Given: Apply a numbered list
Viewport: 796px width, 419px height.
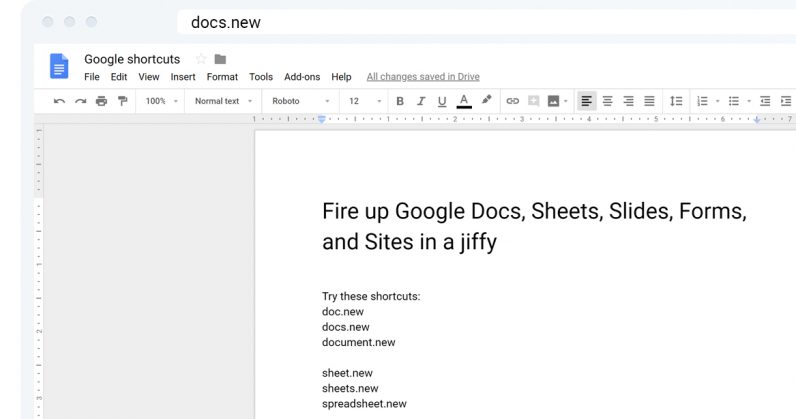Looking at the screenshot, I should tap(703, 101).
